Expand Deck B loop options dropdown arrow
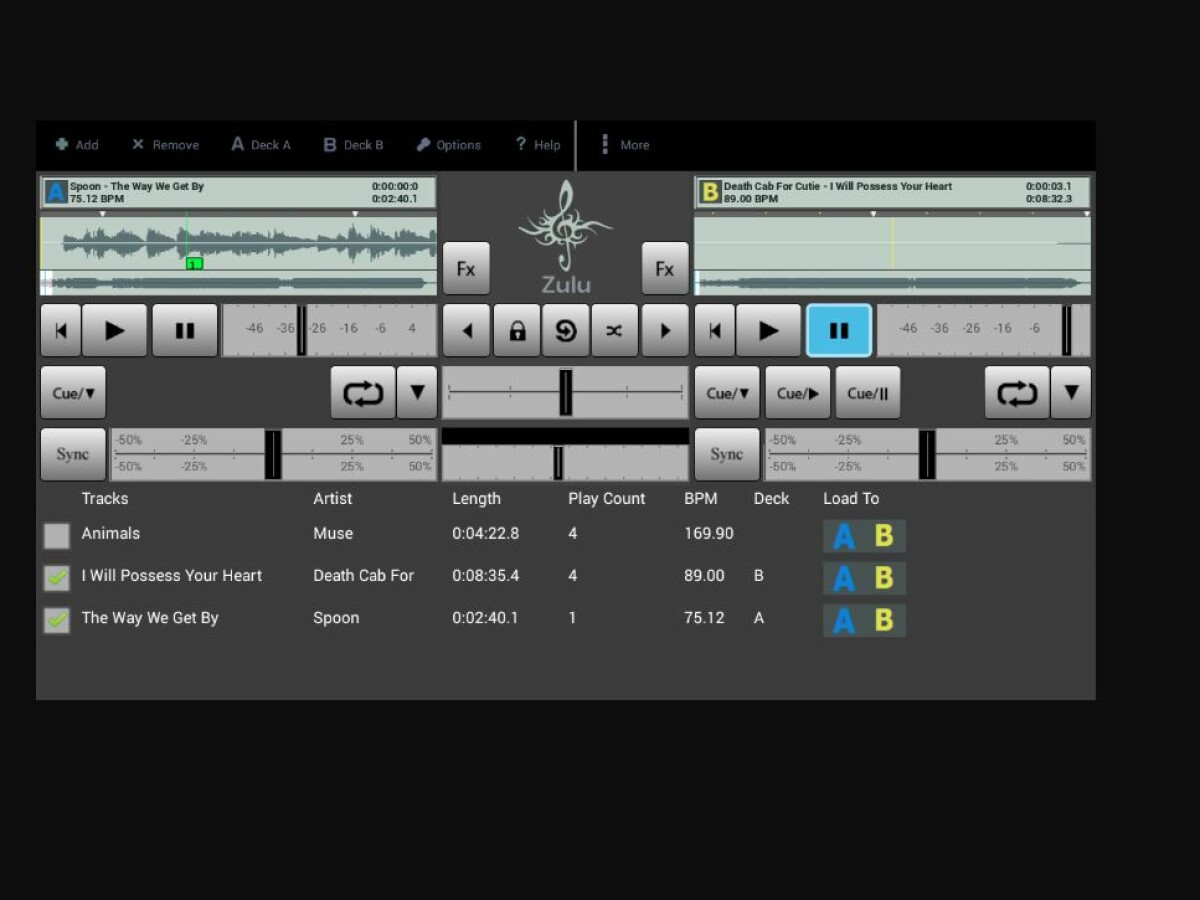1200x900 pixels. [1070, 393]
